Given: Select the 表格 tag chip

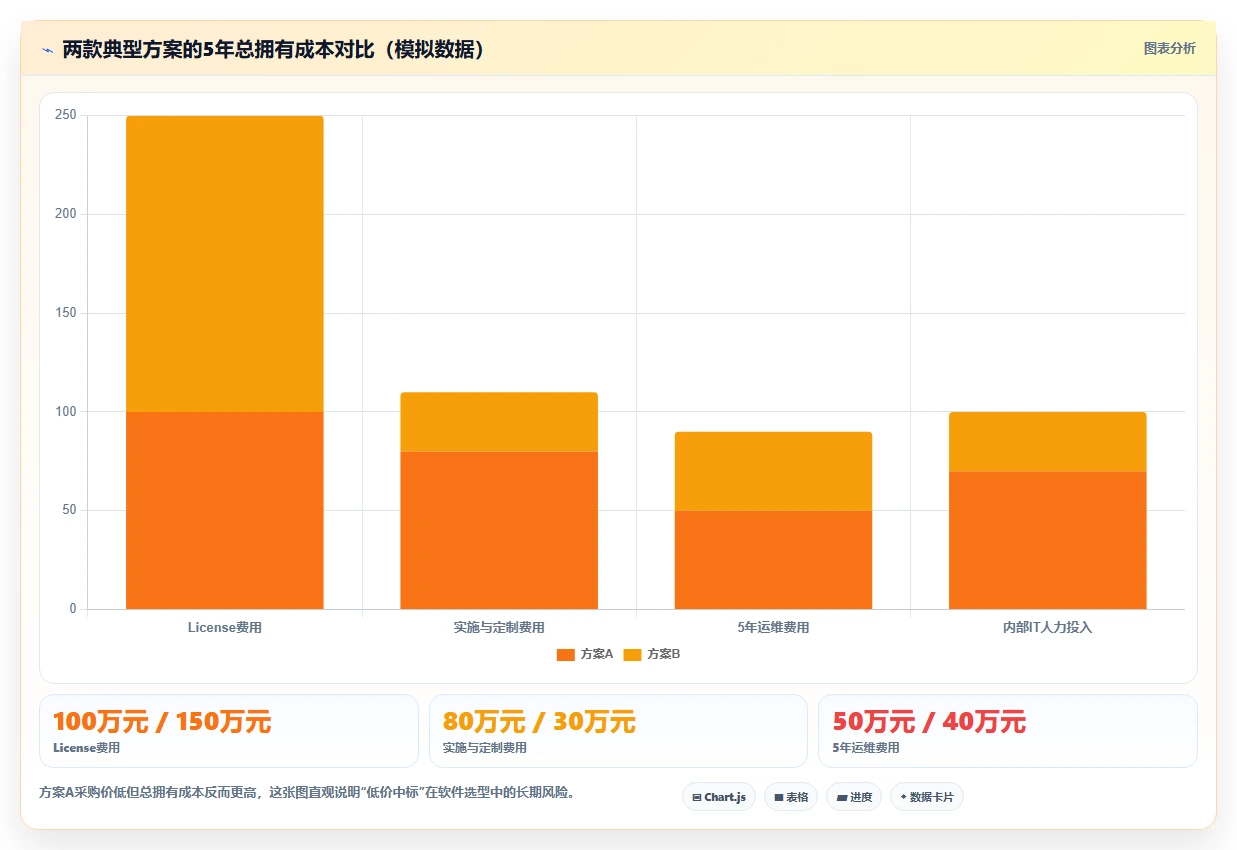Looking at the screenshot, I should [x=791, y=797].
